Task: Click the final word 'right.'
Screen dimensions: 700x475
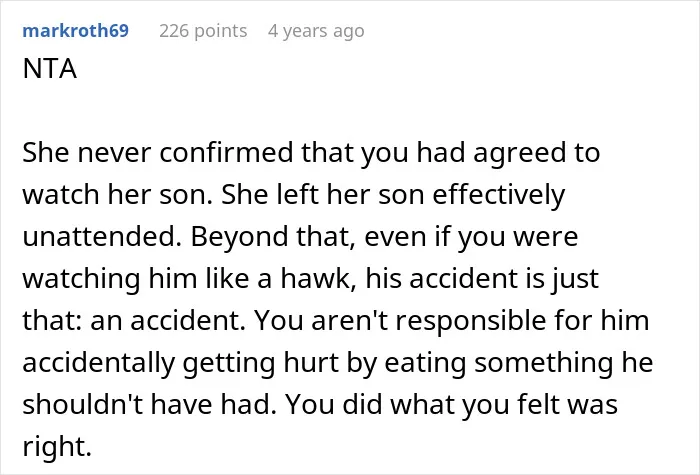Action: [x=57, y=446]
